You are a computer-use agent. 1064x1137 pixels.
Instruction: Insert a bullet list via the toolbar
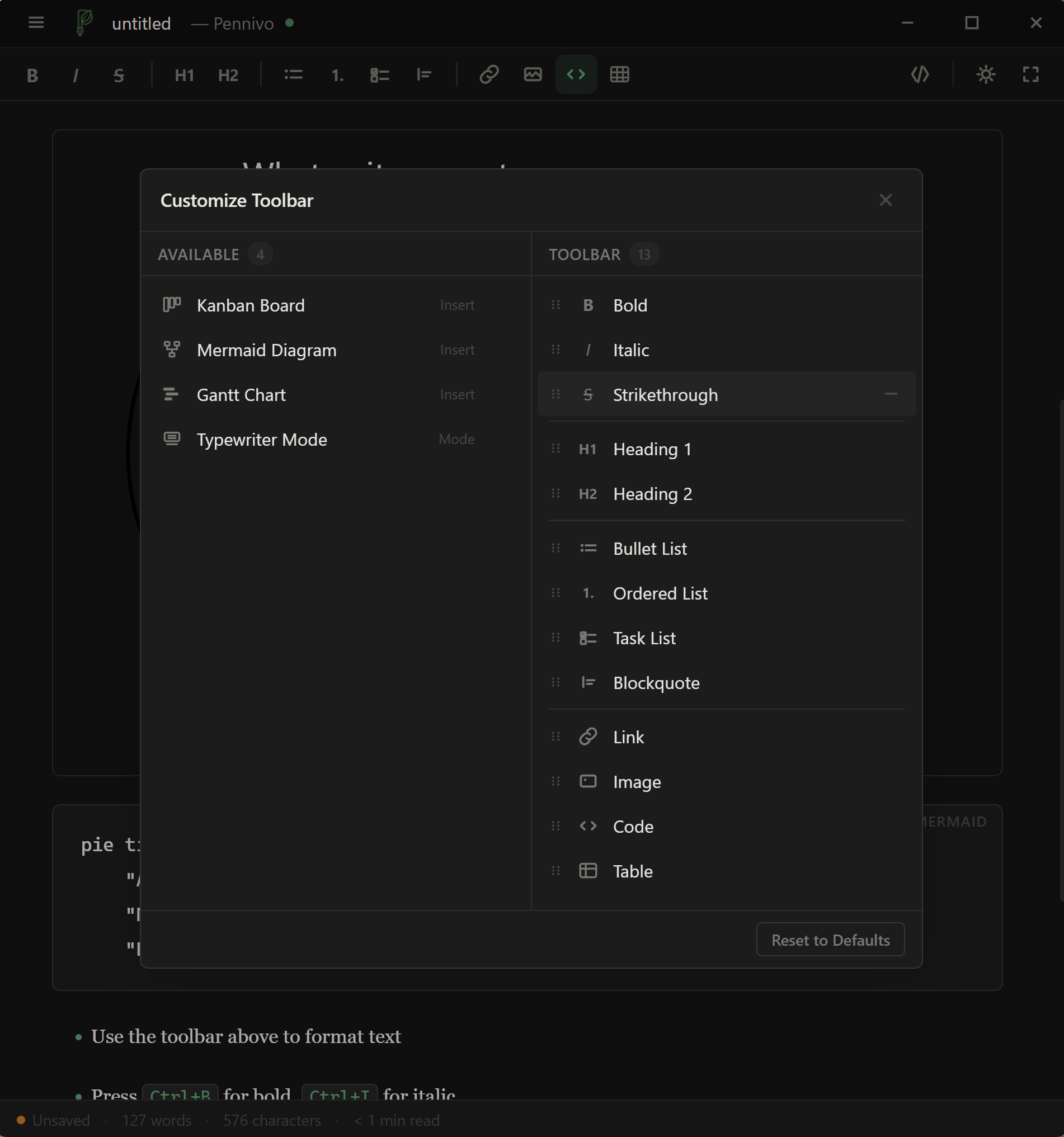point(294,74)
